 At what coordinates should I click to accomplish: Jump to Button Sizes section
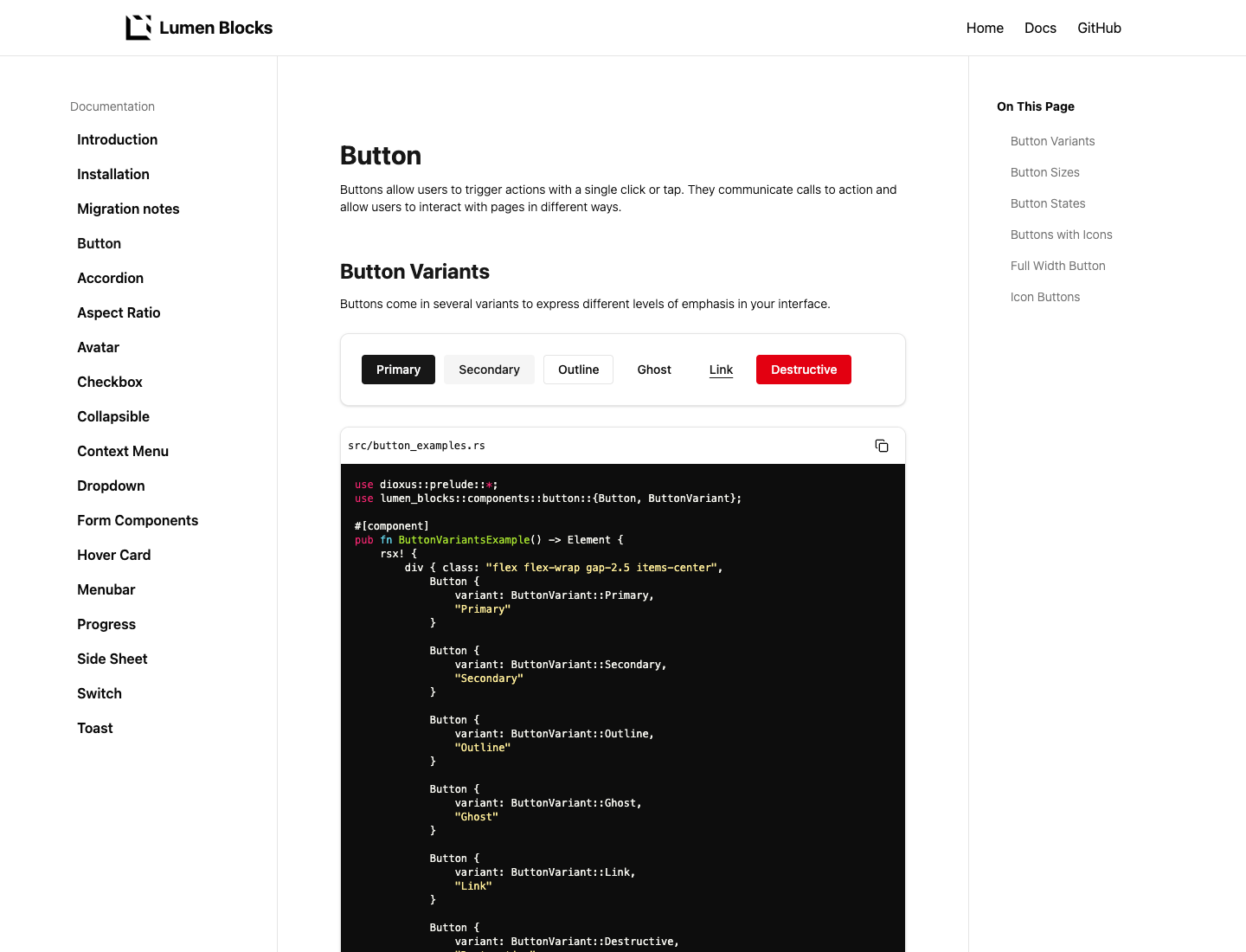click(x=1044, y=172)
